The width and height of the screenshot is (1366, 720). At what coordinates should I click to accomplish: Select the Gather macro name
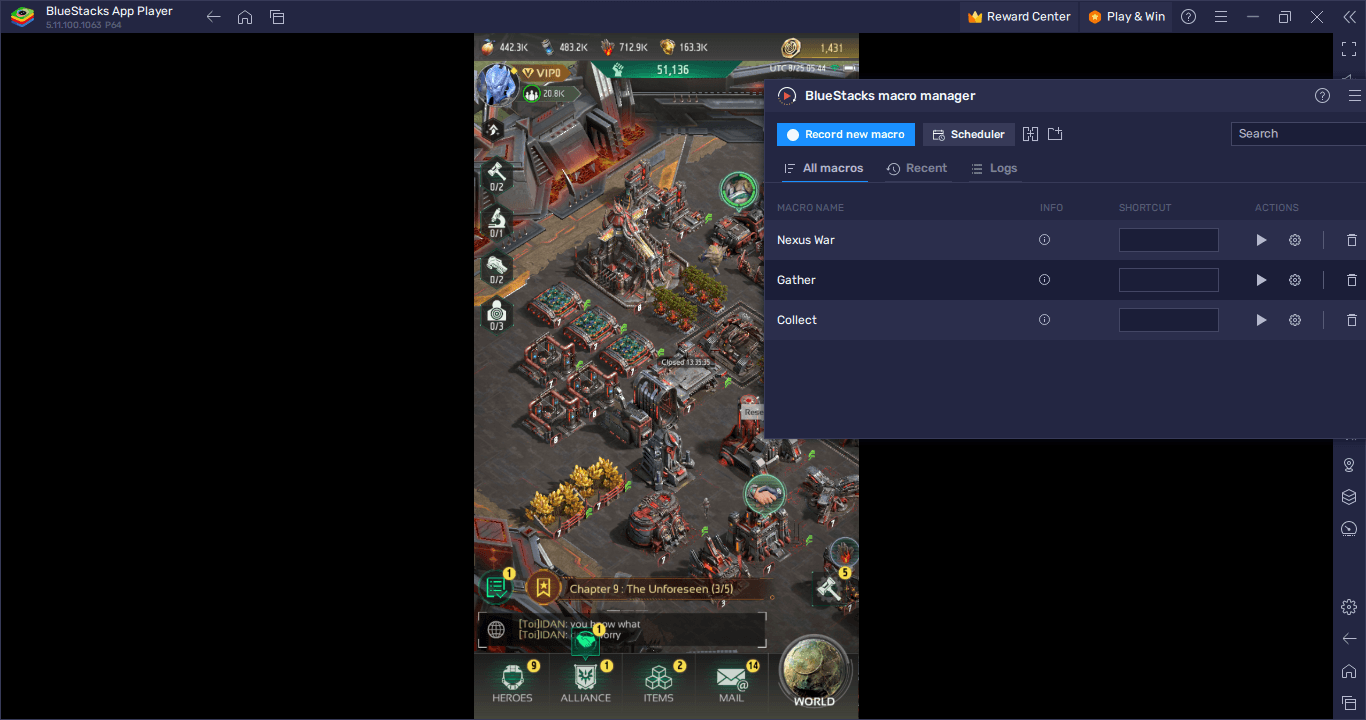[x=796, y=280]
